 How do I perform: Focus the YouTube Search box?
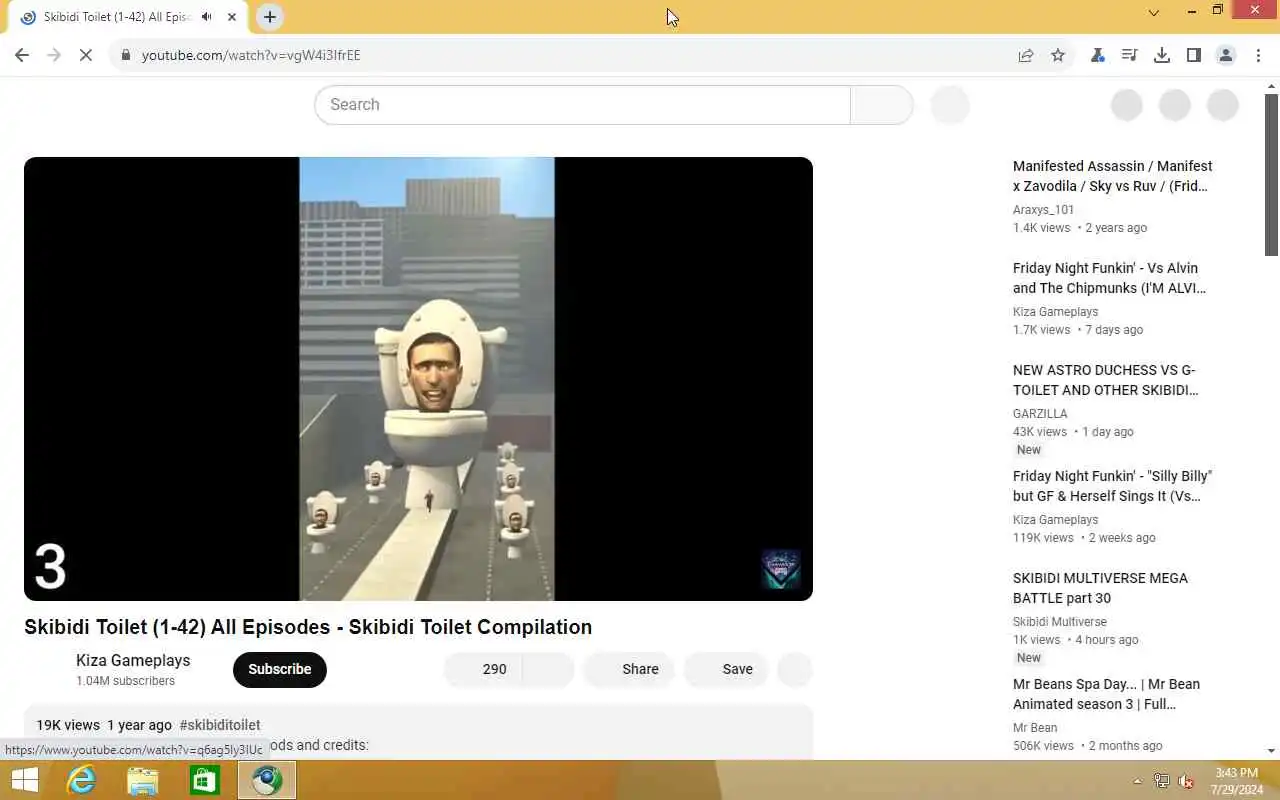pyautogui.click(x=582, y=105)
